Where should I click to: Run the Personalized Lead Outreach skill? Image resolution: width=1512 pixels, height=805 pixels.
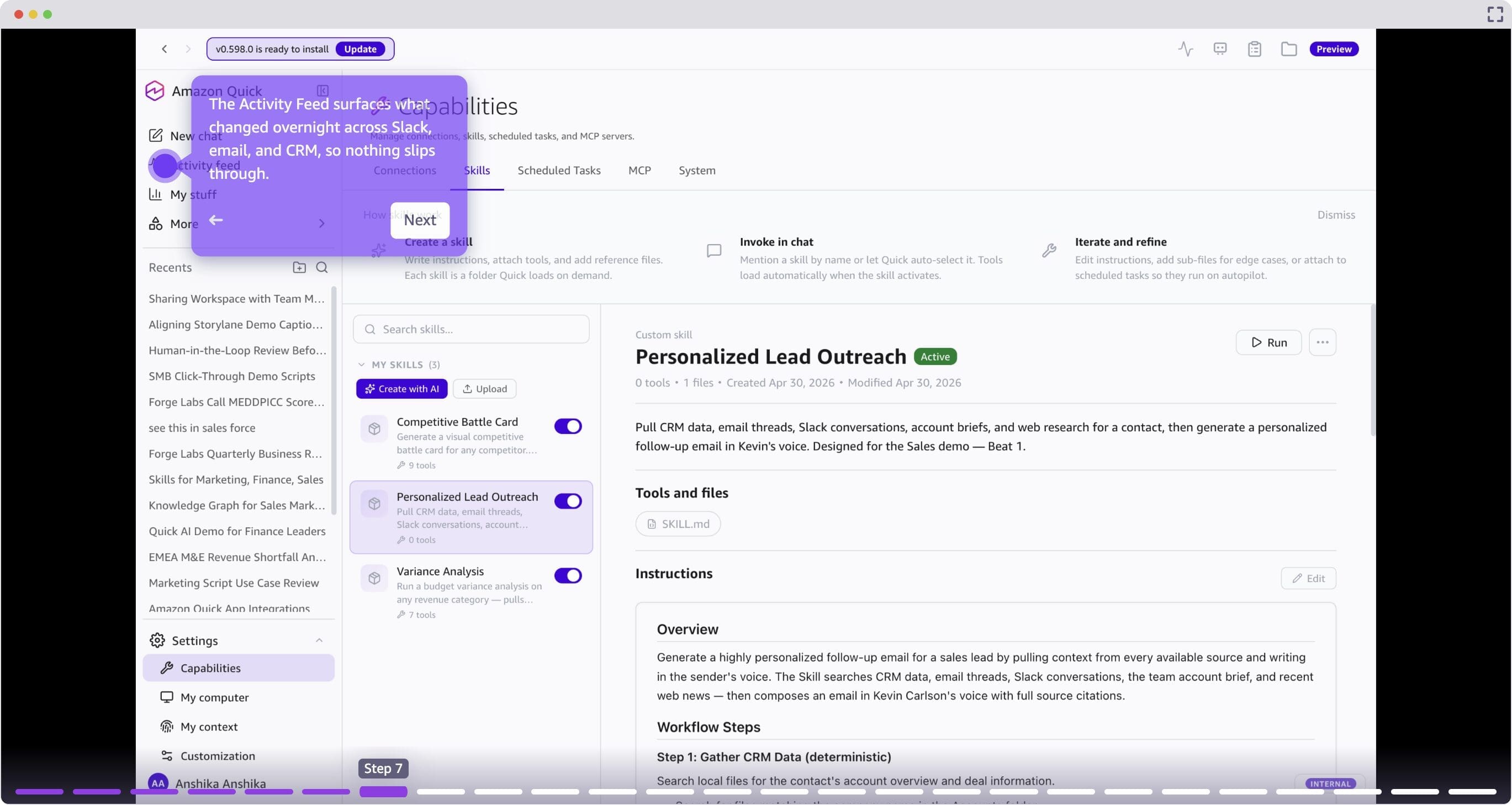(1268, 342)
